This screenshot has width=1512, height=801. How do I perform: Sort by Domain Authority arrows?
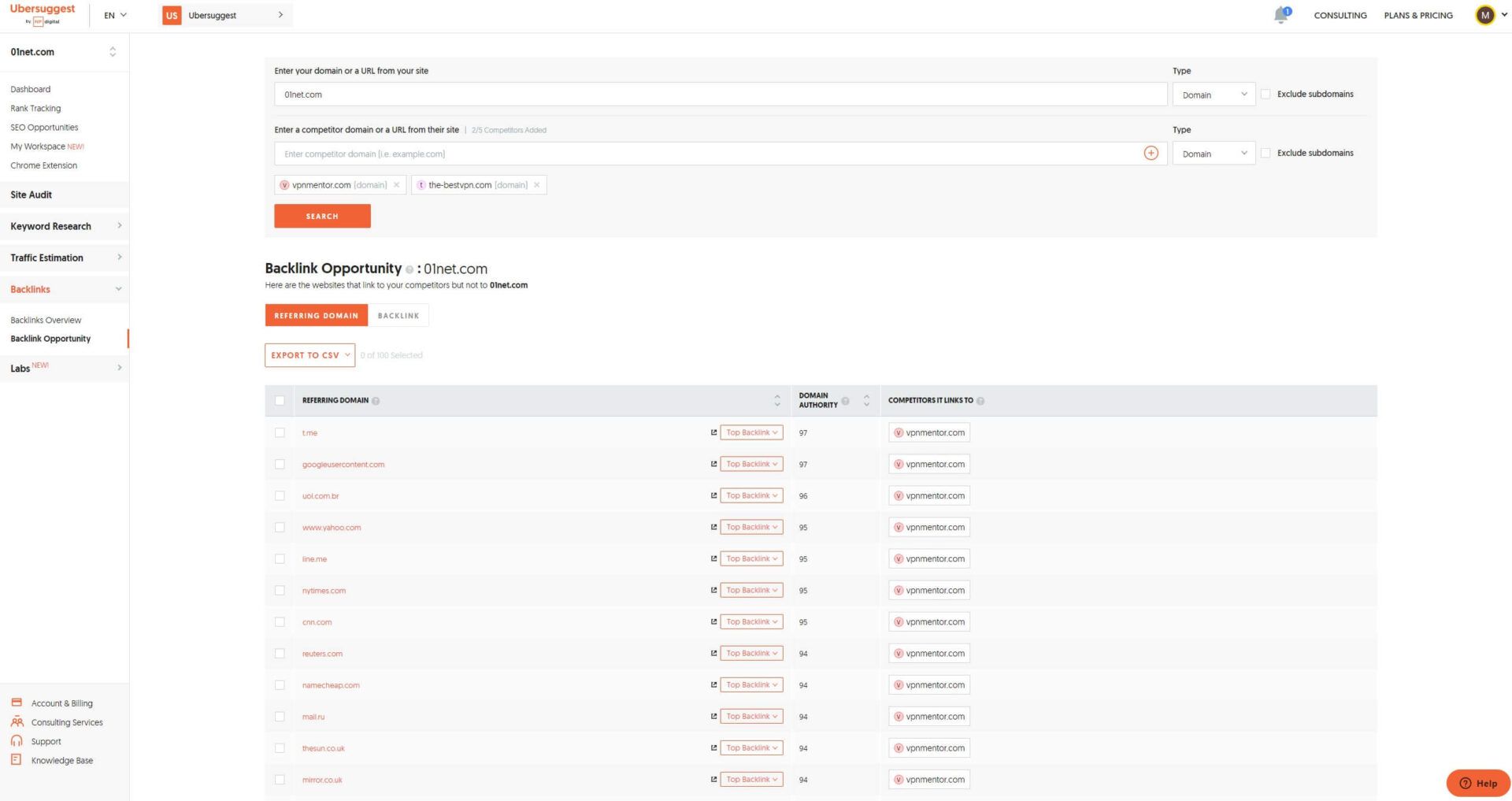(x=866, y=400)
